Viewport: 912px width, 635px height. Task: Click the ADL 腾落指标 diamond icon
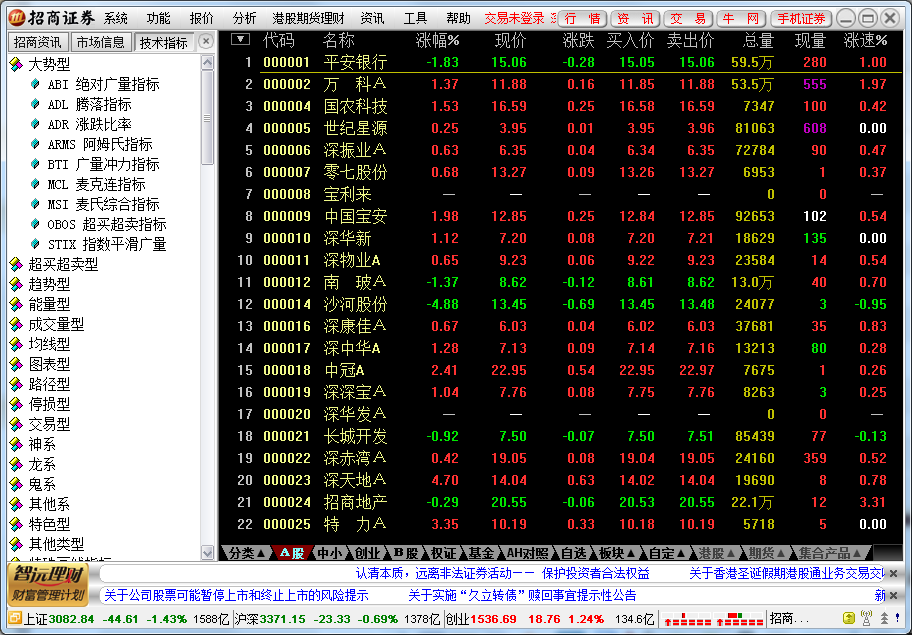[x=35, y=104]
